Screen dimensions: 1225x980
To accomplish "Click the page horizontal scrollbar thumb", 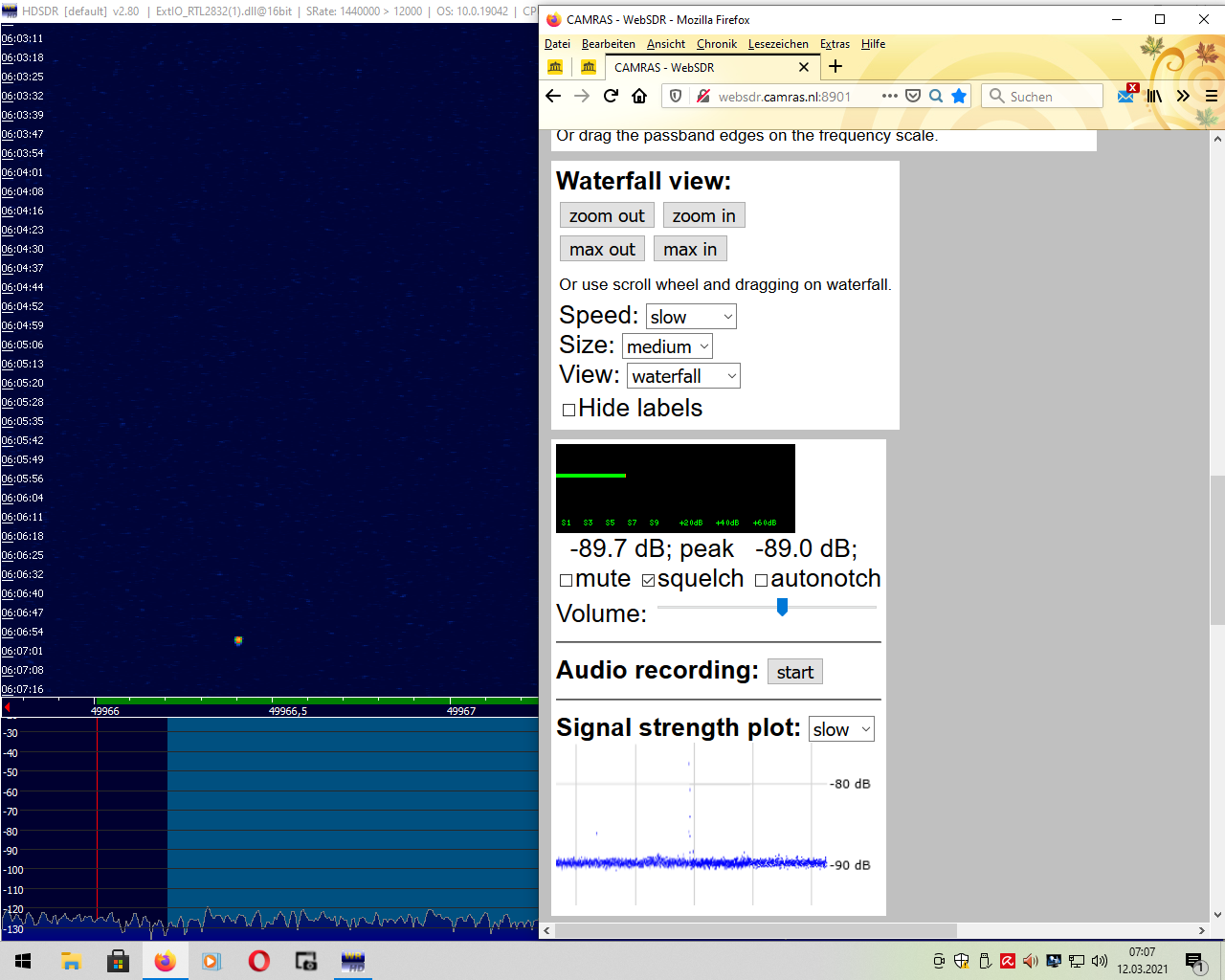I will pyautogui.click(x=755, y=930).
